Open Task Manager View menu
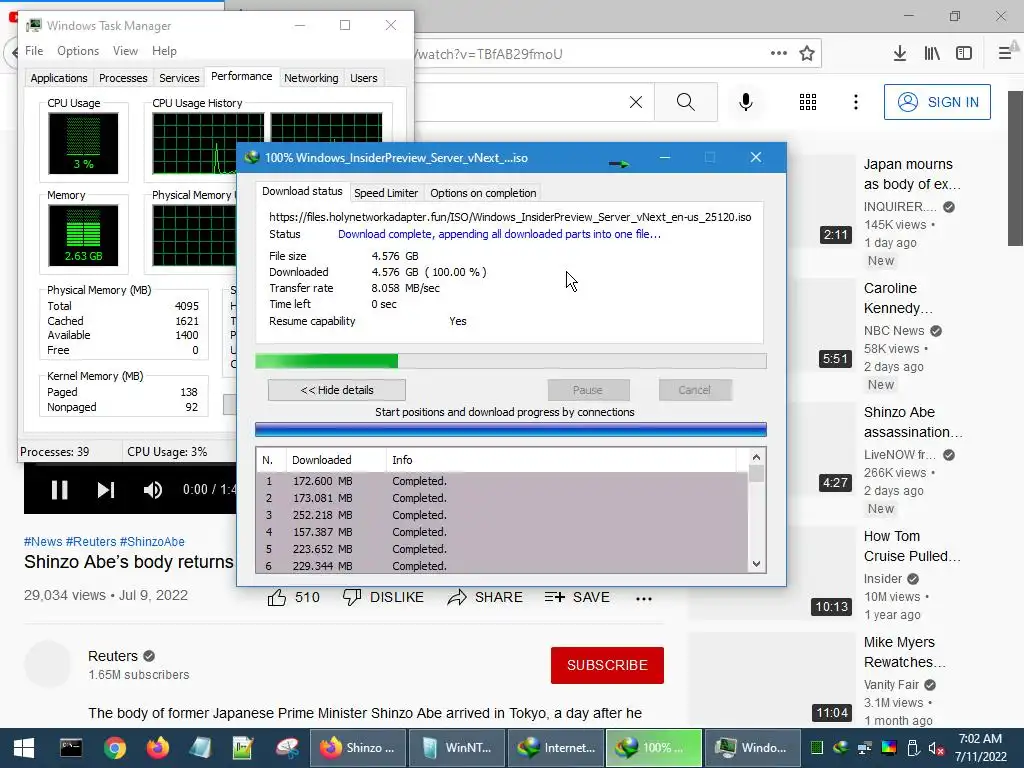This screenshot has height=768, width=1024. point(125,51)
